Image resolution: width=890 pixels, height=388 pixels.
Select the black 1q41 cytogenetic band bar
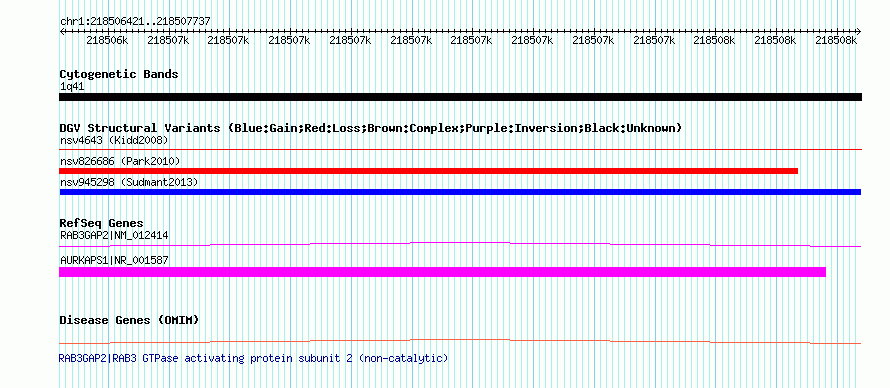click(x=460, y=97)
